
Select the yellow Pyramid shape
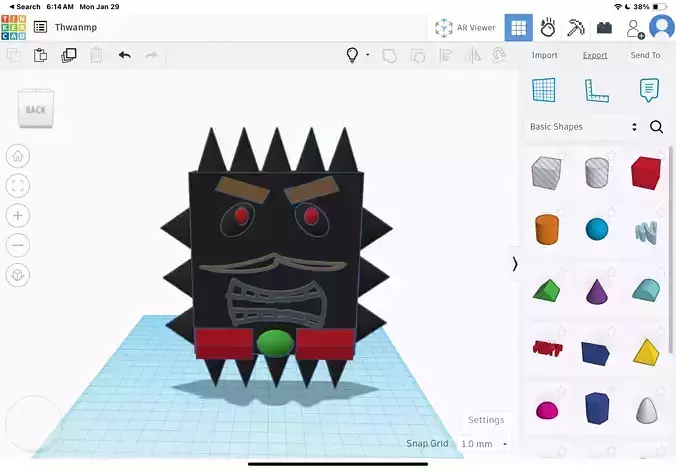[x=646, y=352]
